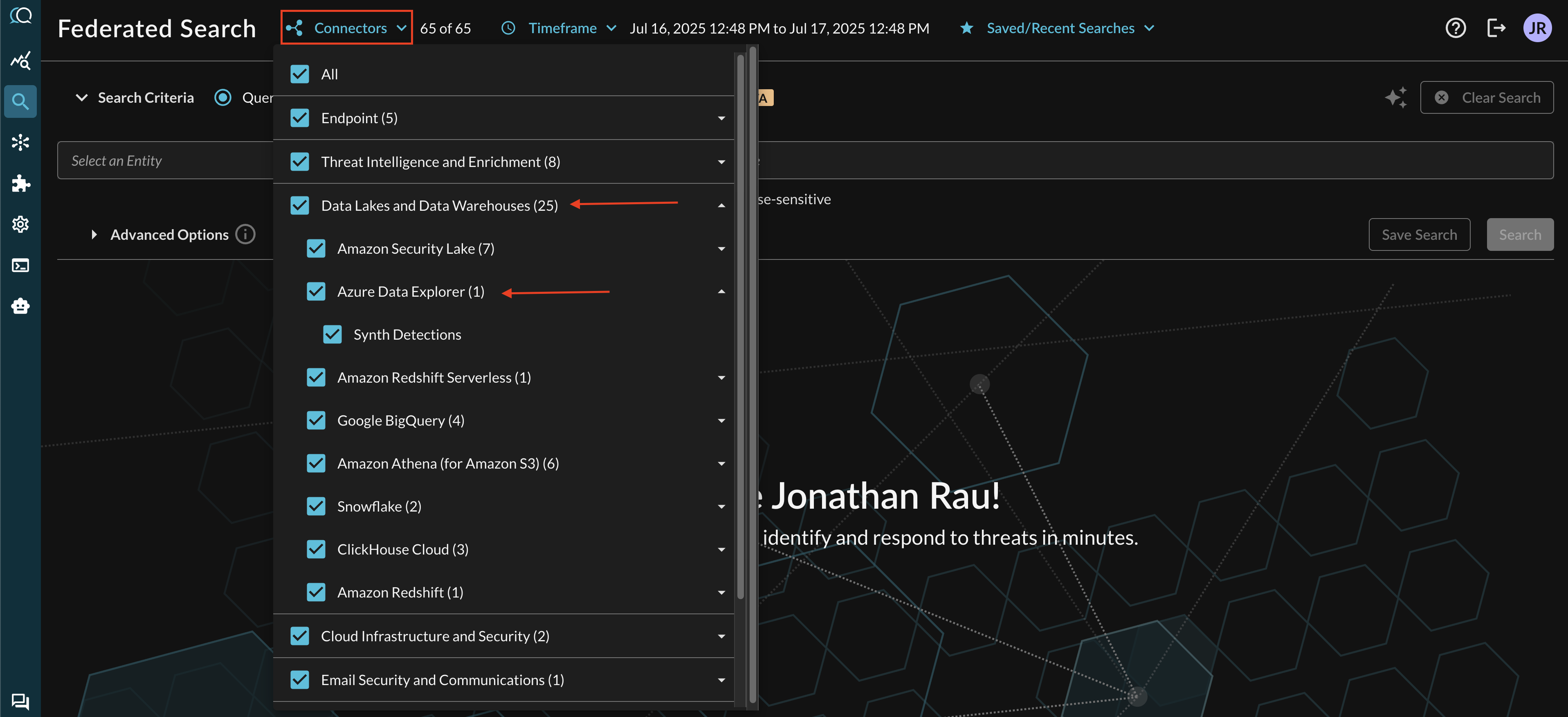Open the hub nodes icon in sidebar
Image resolution: width=1568 pixels, height=717 pixels.
point(20,142)
